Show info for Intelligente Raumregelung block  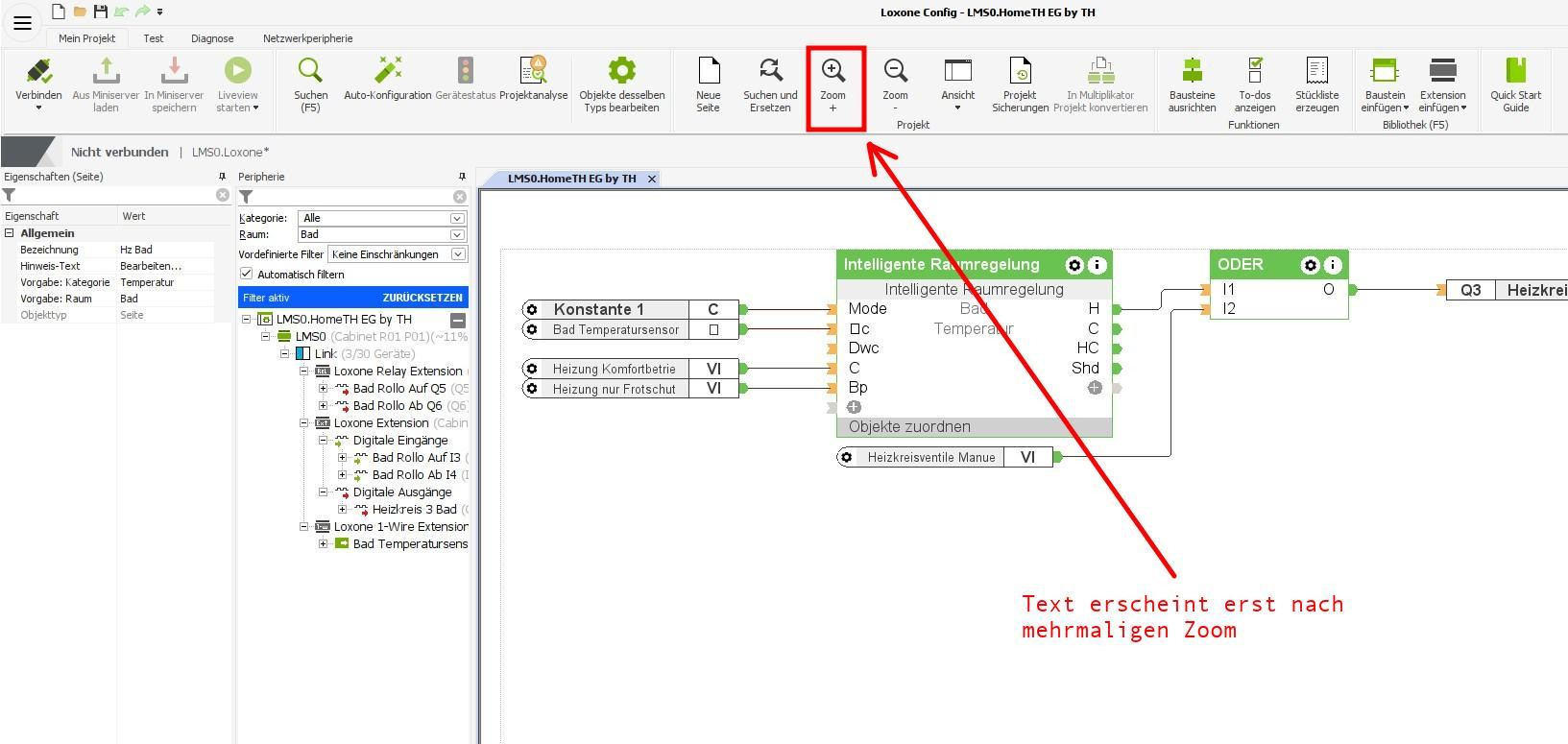click(1097, 265)
